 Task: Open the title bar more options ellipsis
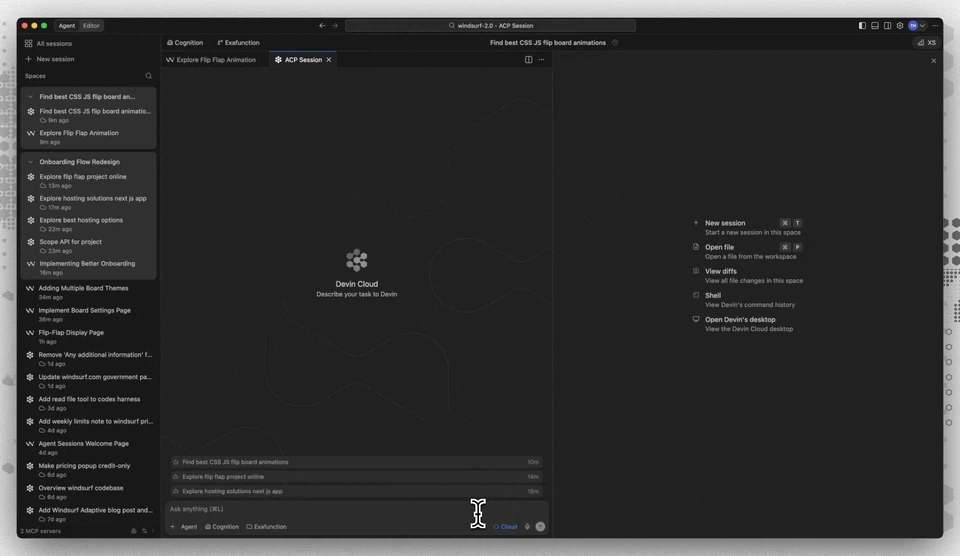point(935,26)
